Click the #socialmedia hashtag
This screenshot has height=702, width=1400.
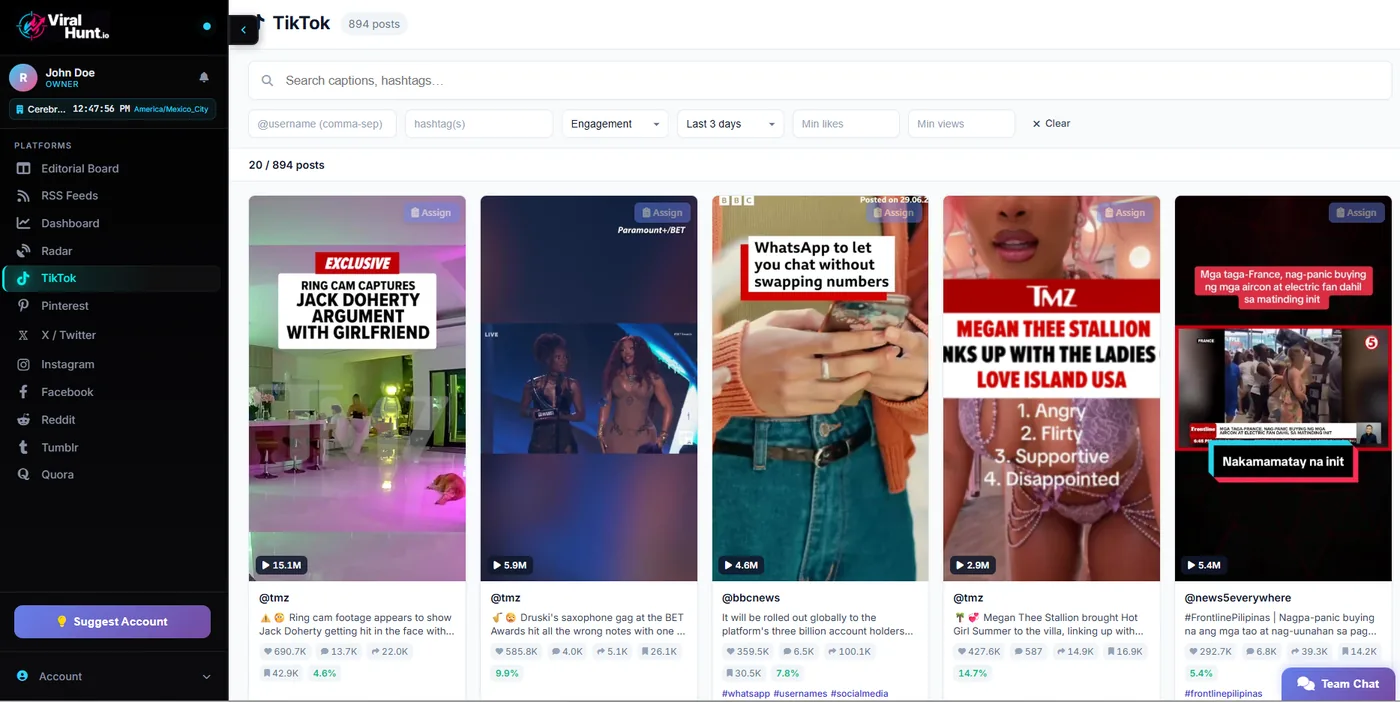859,693
